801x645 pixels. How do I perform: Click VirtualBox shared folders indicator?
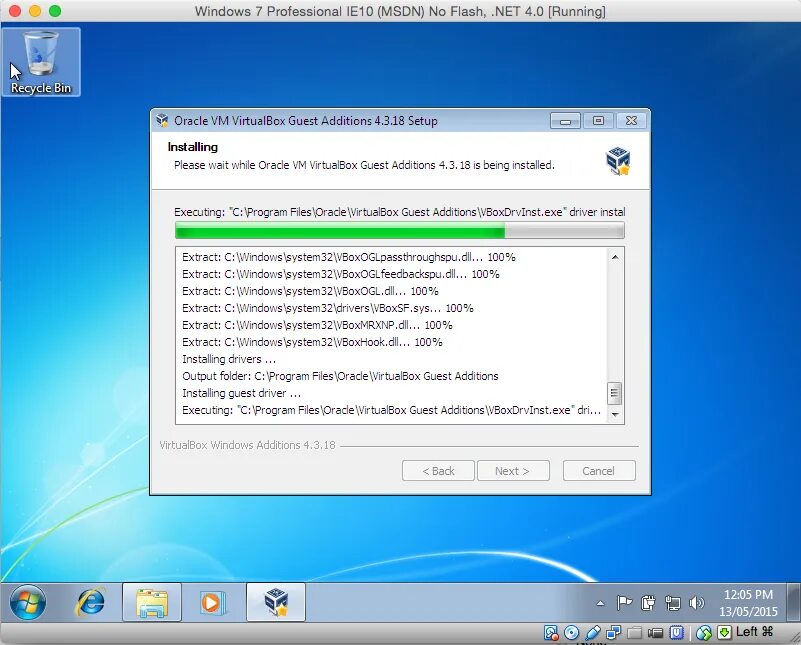(634, 633)
